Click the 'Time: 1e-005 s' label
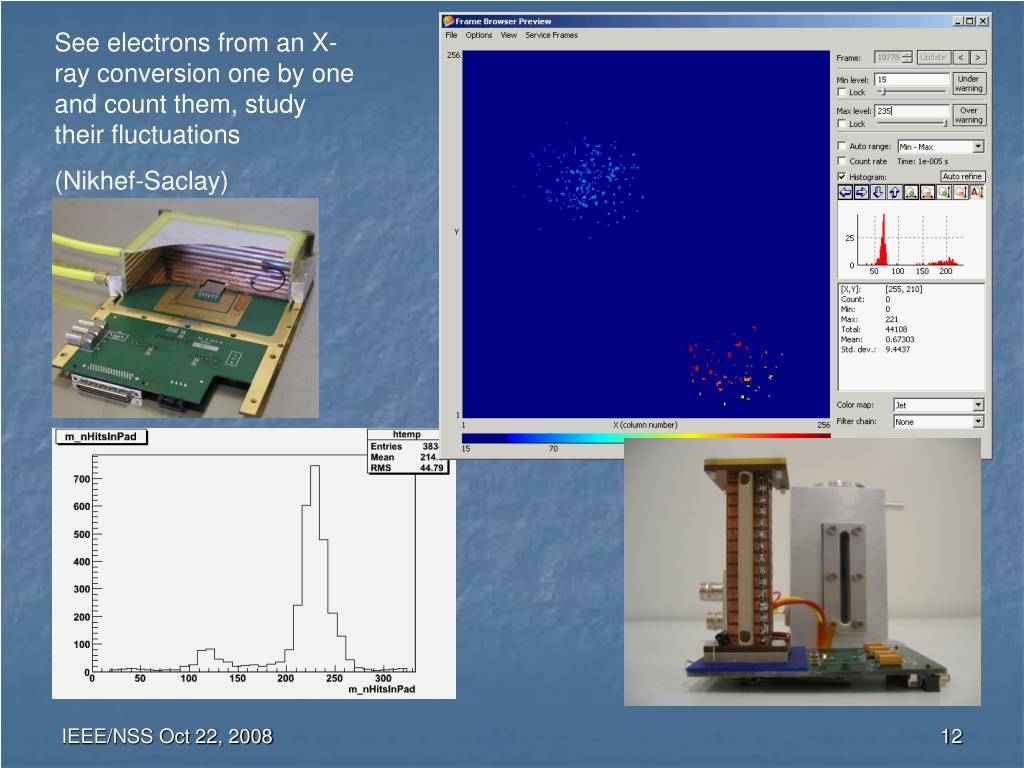Image resolution: width=1024 pixels, height=768 pixels. pos(922,161)
